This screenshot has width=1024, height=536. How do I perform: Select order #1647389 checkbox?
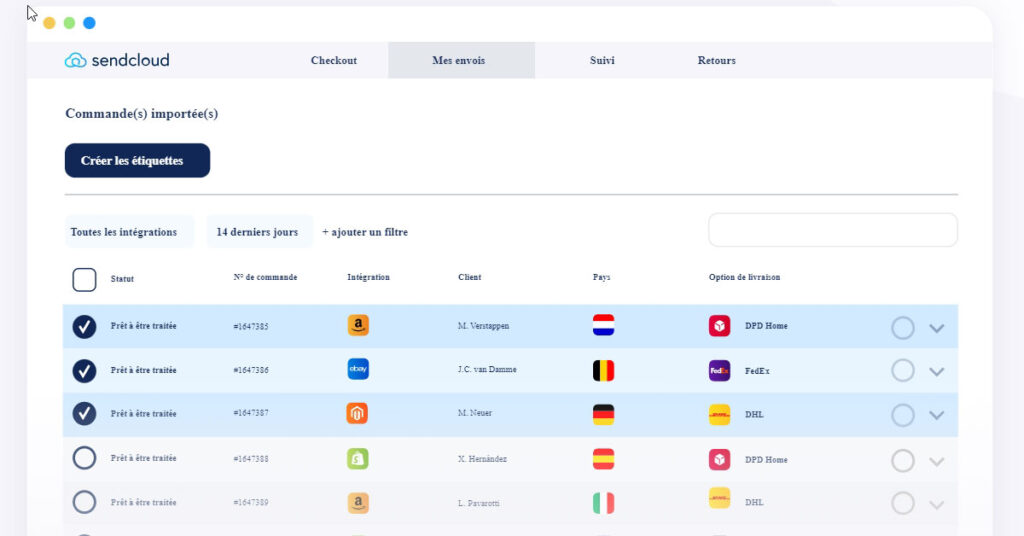(84, 503)
